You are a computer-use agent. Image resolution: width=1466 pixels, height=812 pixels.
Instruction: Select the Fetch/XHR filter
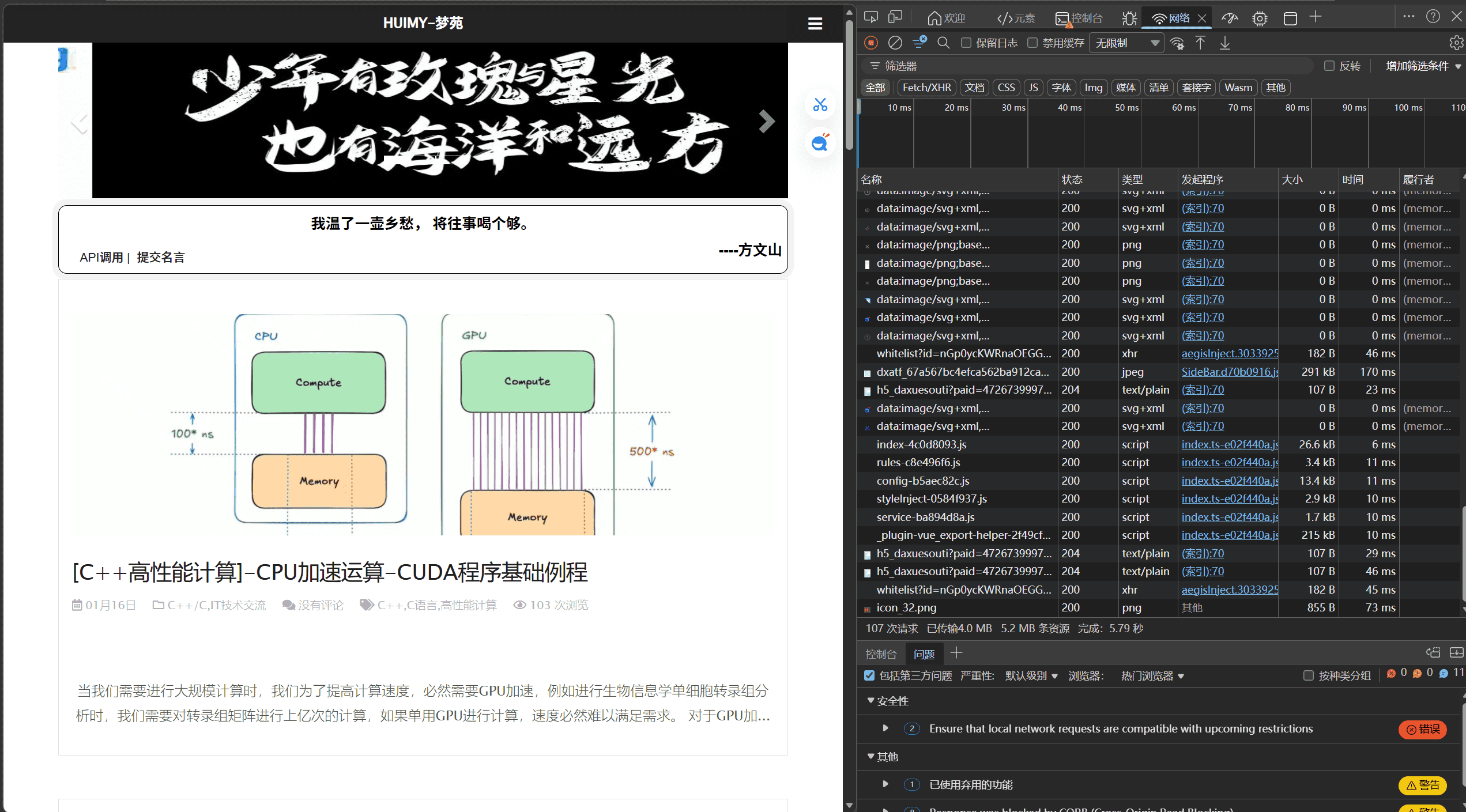coord(926,88)
